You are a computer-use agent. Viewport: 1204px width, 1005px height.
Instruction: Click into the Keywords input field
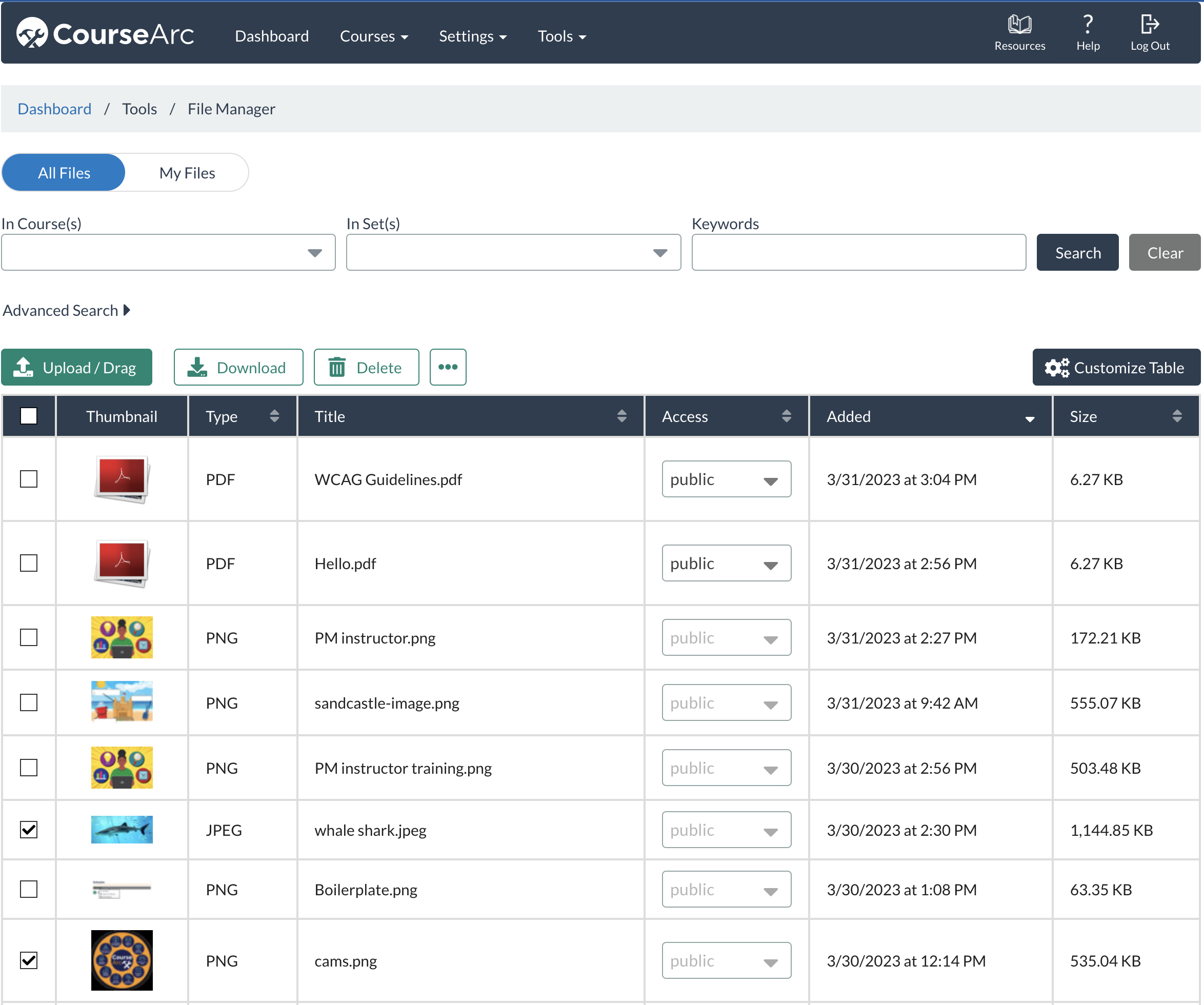pos(858,253)
